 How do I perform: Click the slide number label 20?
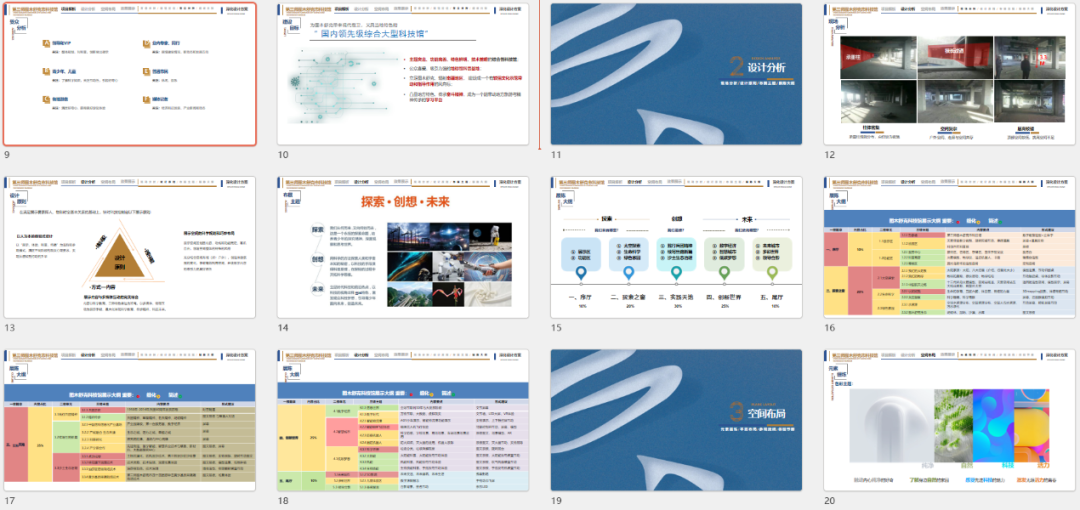pyautogui.click(x=829, y=502)
